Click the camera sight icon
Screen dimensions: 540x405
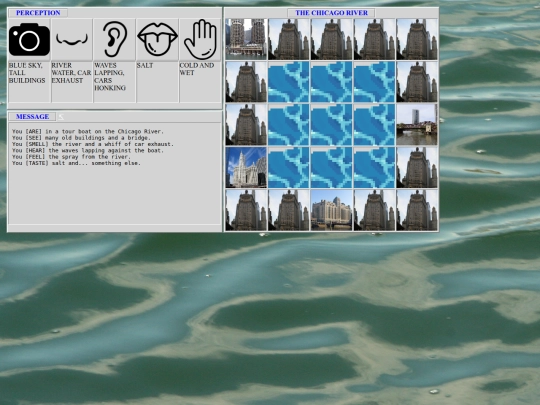(29, 40)
